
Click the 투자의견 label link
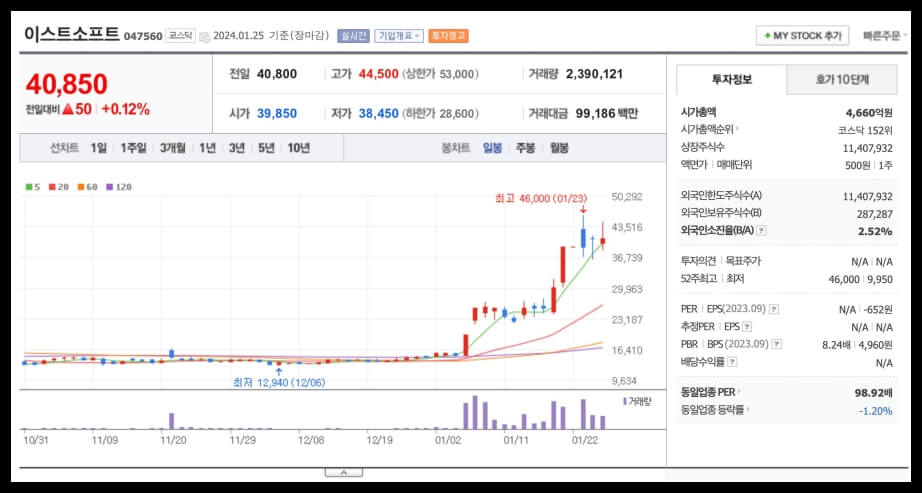pyautogui.click(x=698, y=261)
